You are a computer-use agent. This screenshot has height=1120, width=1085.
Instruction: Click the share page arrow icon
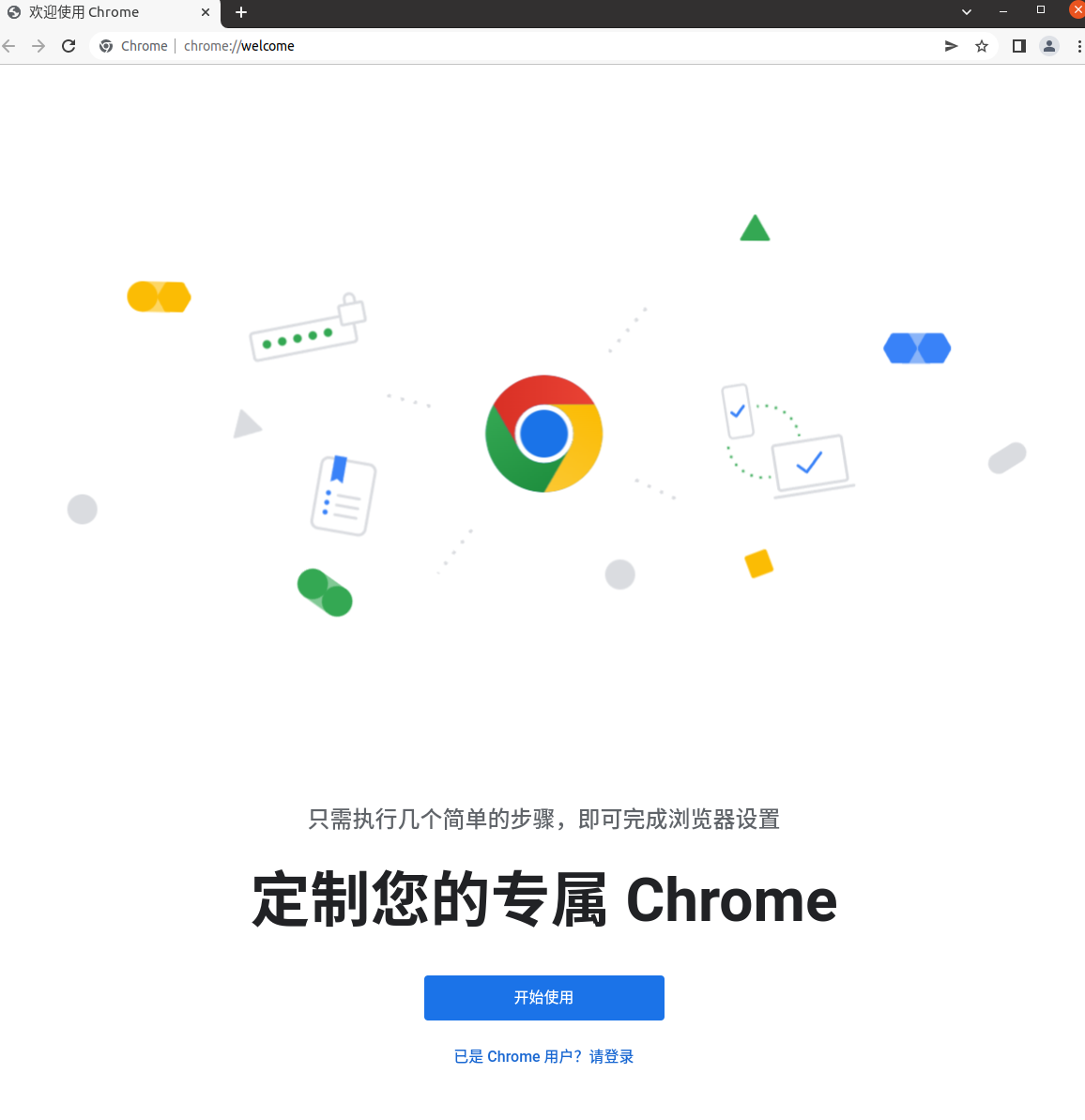pos(951,46)
